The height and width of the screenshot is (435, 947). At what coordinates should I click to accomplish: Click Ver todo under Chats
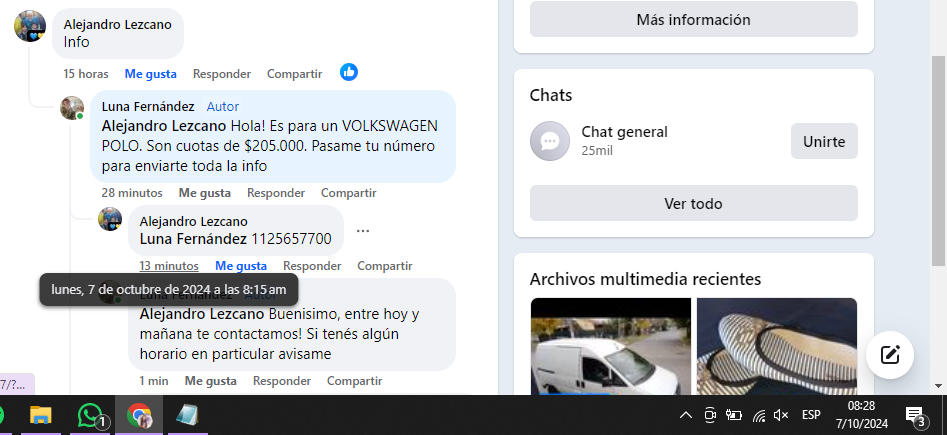(x=693, y=204)
